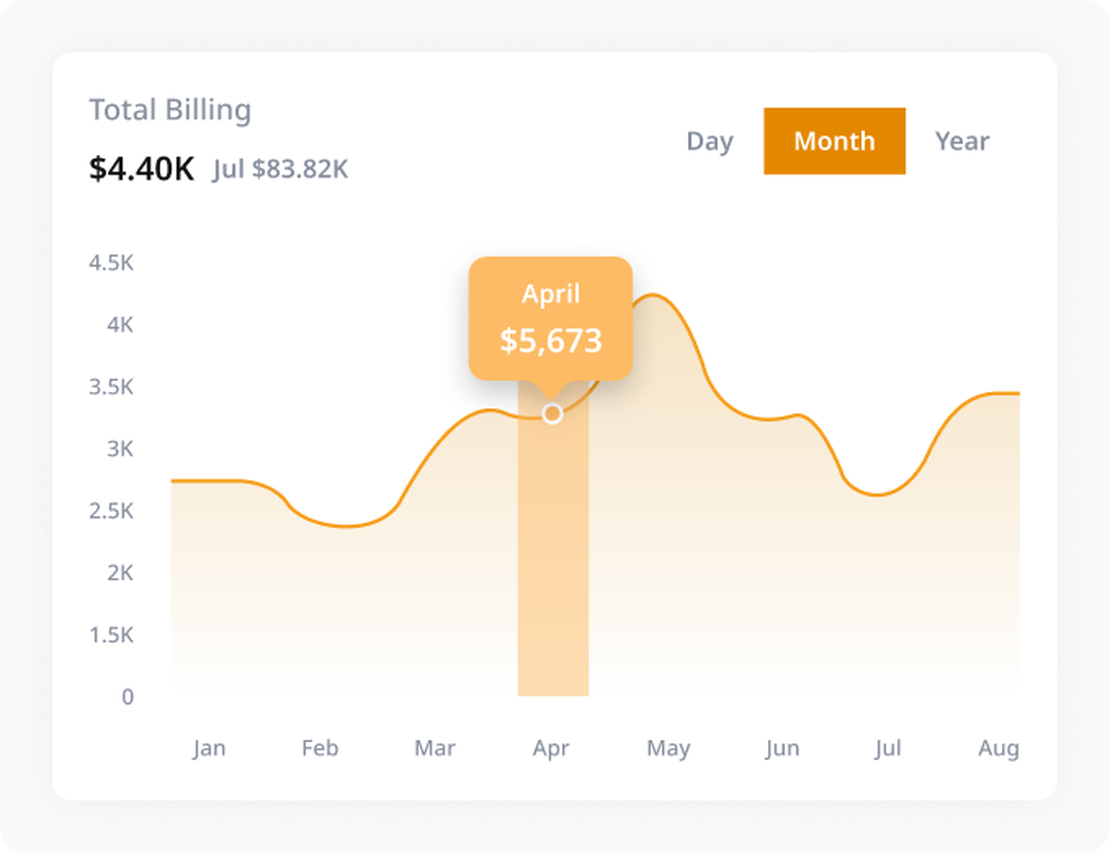The width and height of the screenshot is (1110, 853).
Task: Select Apr on the horizontal axis
Action: click(551, 747)
